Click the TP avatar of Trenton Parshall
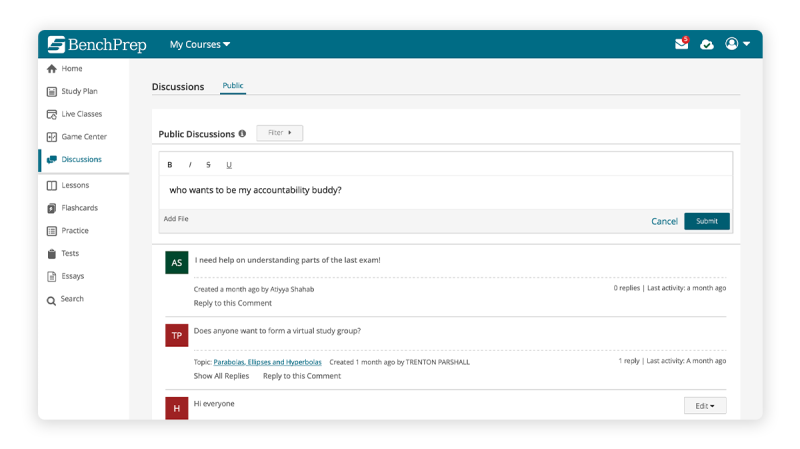Screen dimensions: 800x449 [177, 335]
